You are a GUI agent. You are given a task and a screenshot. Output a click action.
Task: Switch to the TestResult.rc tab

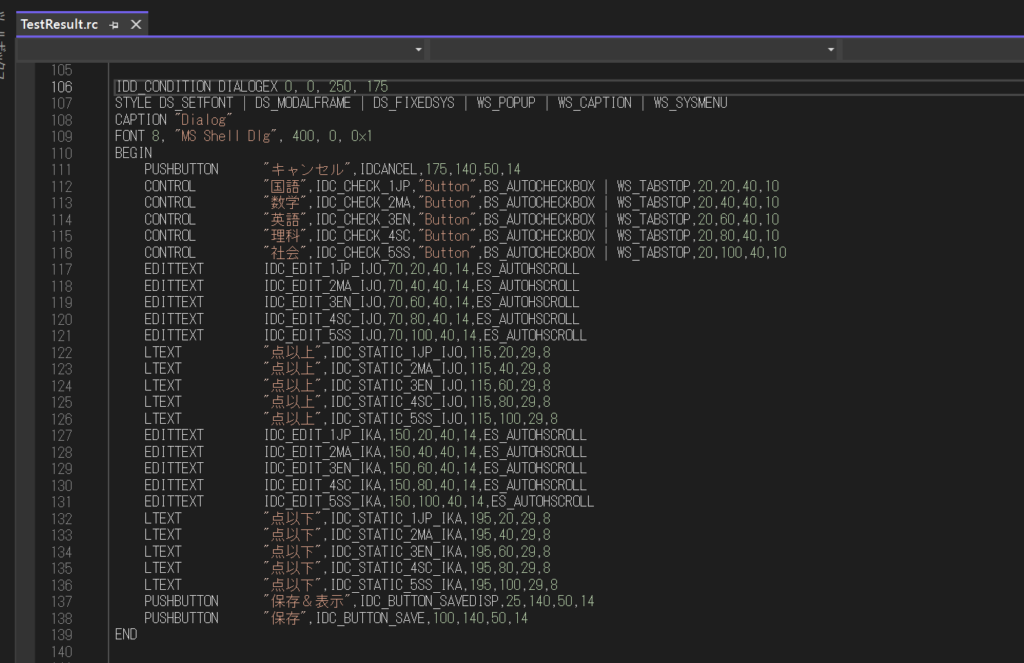58,24
